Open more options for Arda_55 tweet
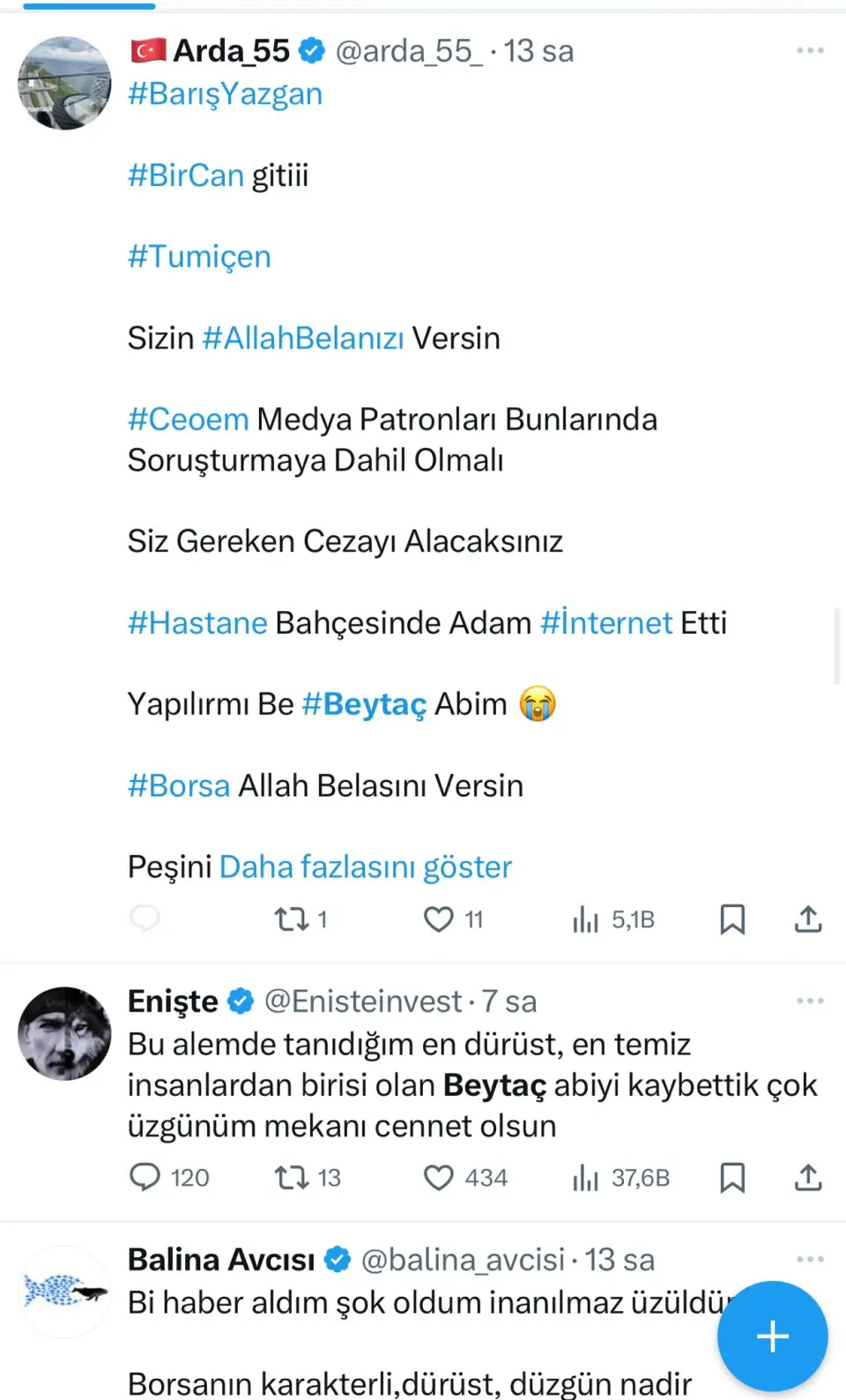Viewport: 846px width, 1400px height. (810, 51)
